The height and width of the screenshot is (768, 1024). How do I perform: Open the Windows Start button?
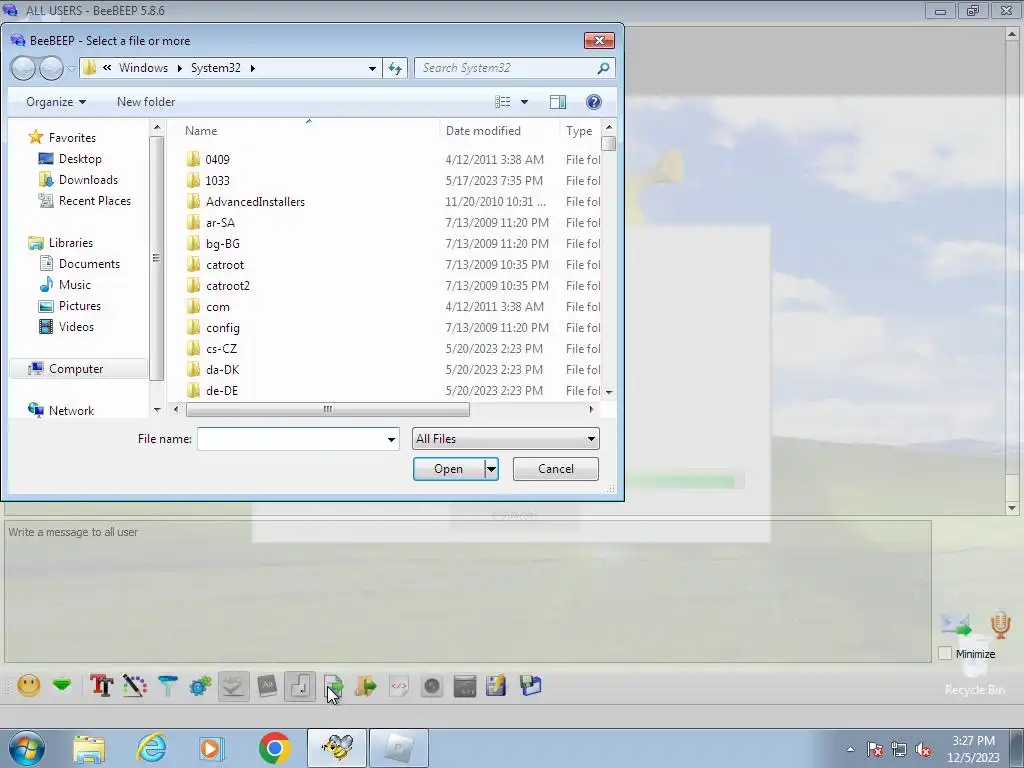tap(27, 748)
